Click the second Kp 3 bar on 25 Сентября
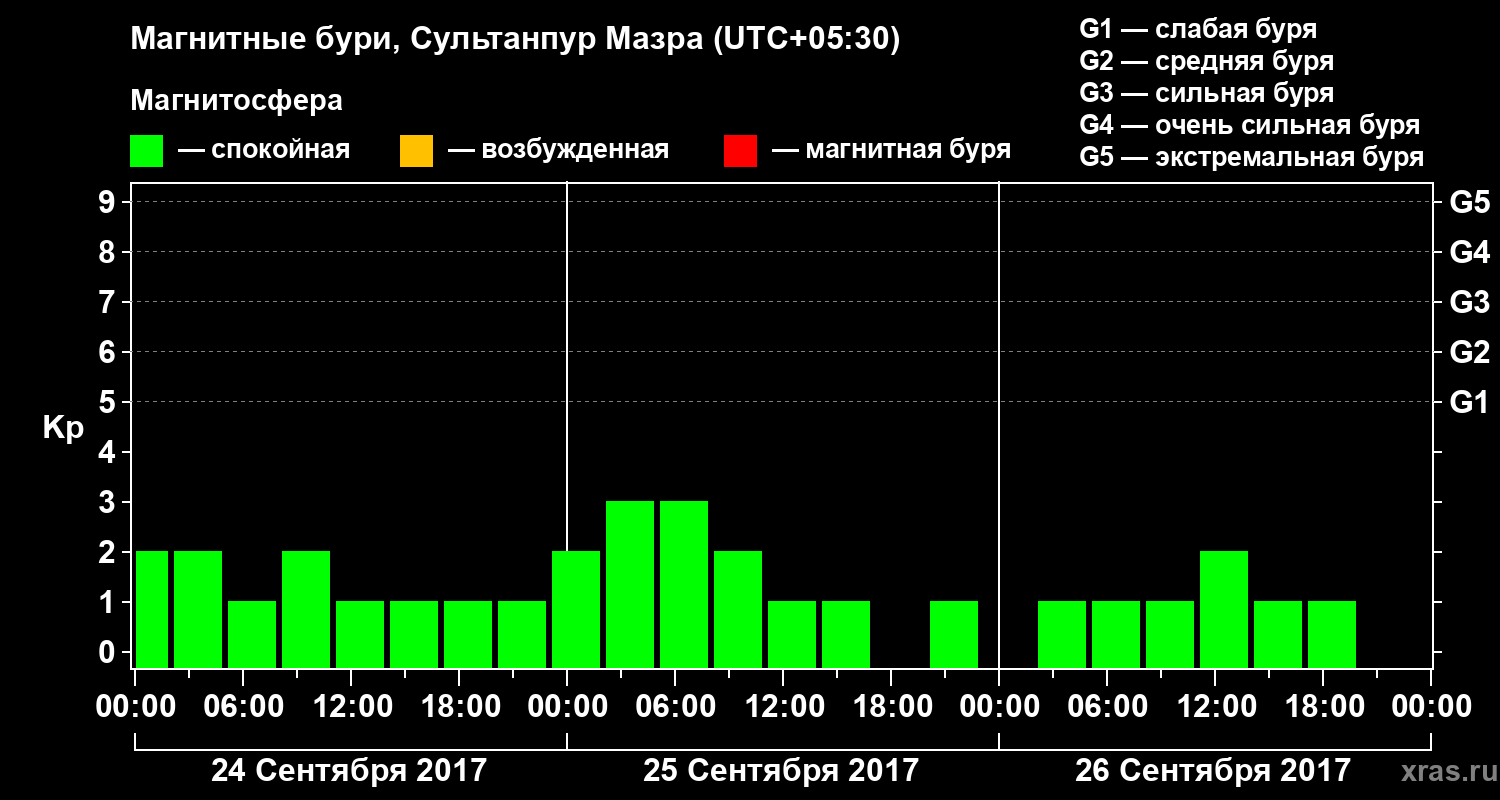 coord(684,584)
